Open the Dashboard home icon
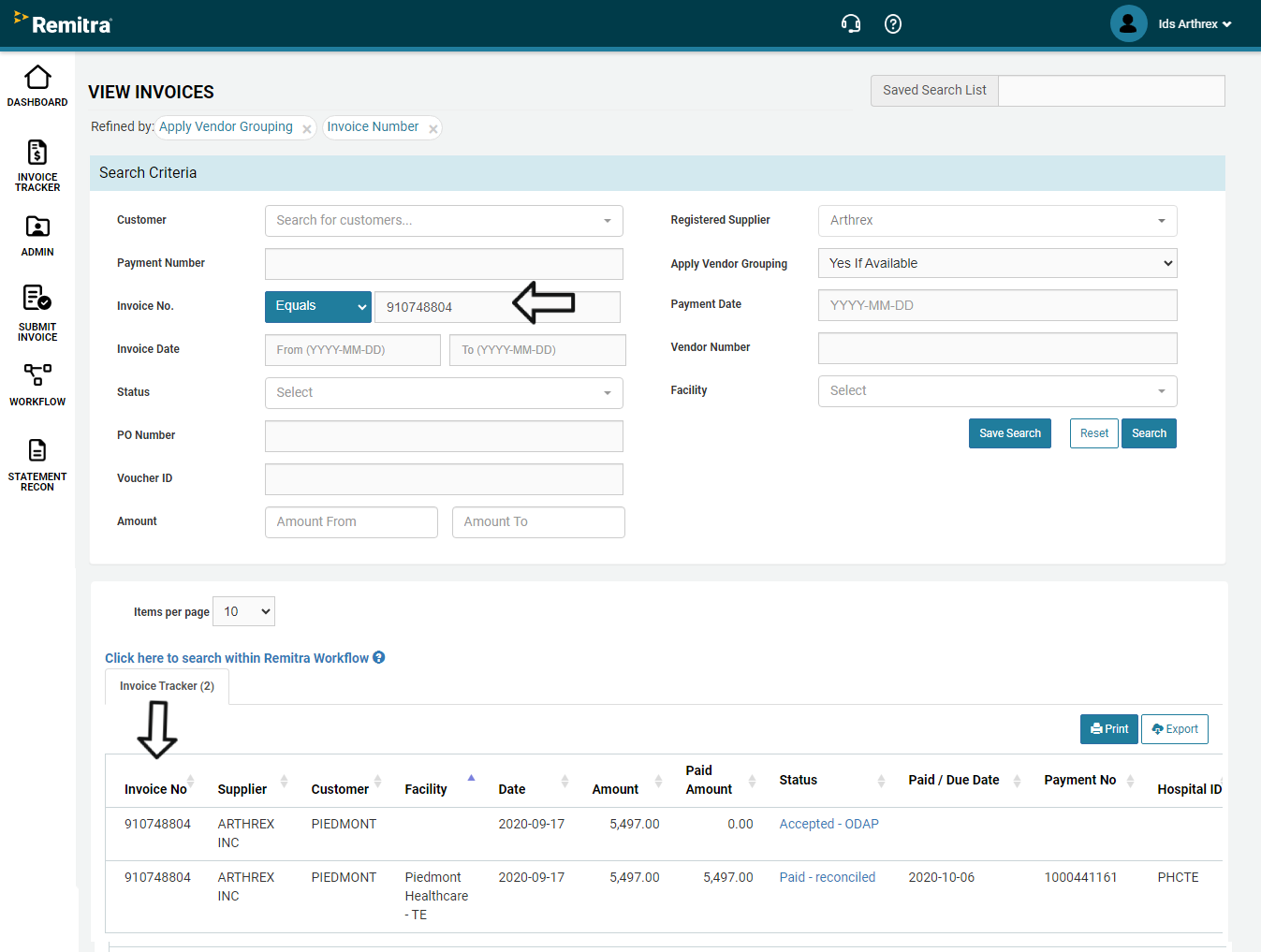1261x952 pixels. point(37,78)
